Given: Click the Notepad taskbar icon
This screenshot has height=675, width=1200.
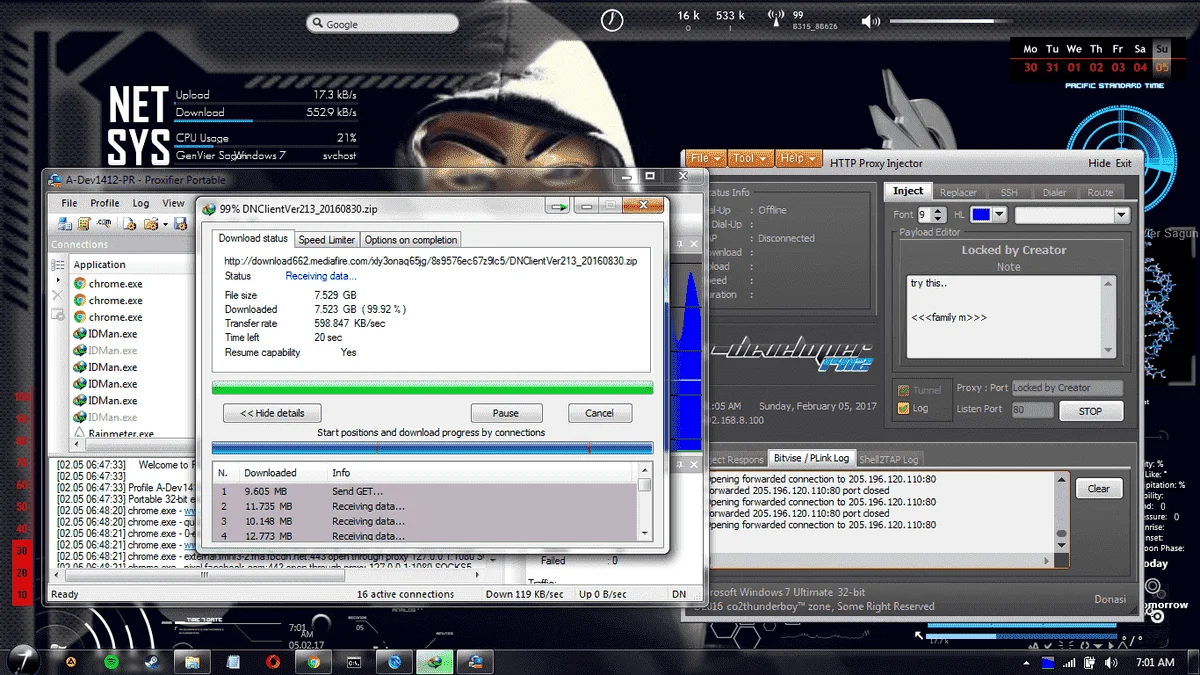Looking at the screenshot, I should [x=233, y=662].
